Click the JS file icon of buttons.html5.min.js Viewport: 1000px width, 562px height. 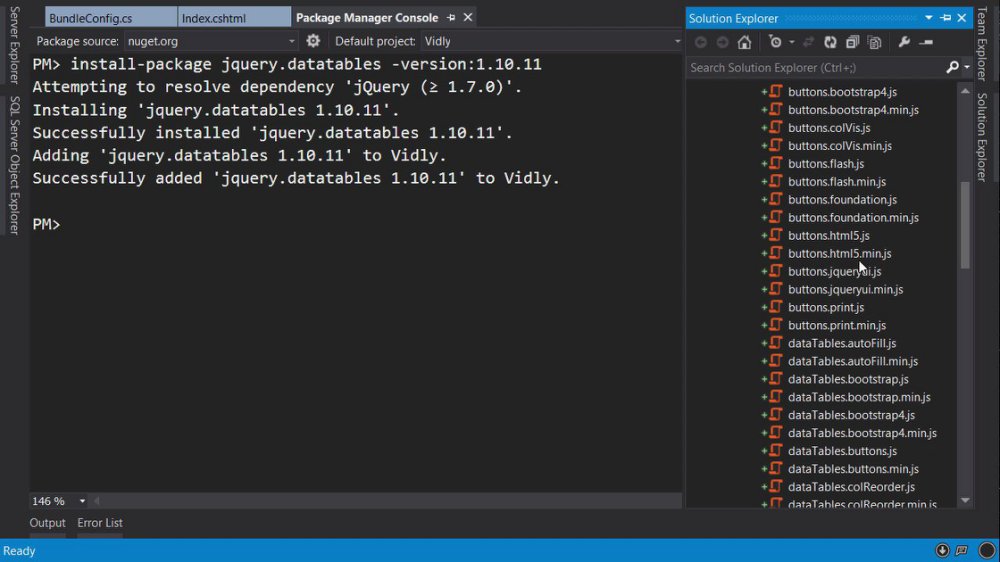[x=776, y=253]
